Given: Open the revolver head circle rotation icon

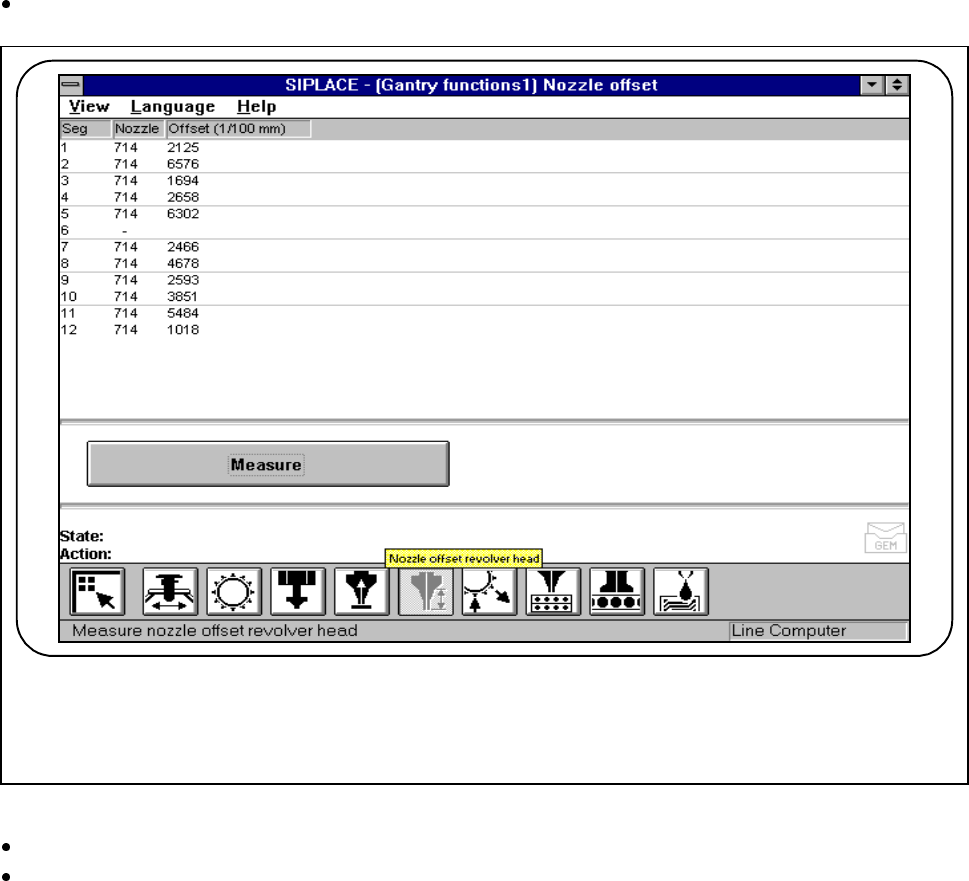Looking at the screenshot, I should (x=234, y=592).
